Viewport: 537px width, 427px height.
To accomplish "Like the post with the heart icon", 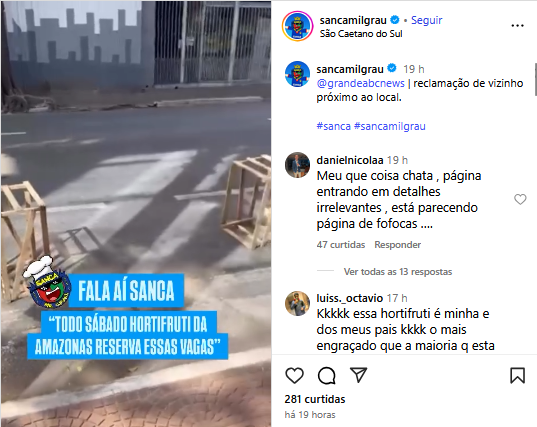I will click(x=295, y=376).
